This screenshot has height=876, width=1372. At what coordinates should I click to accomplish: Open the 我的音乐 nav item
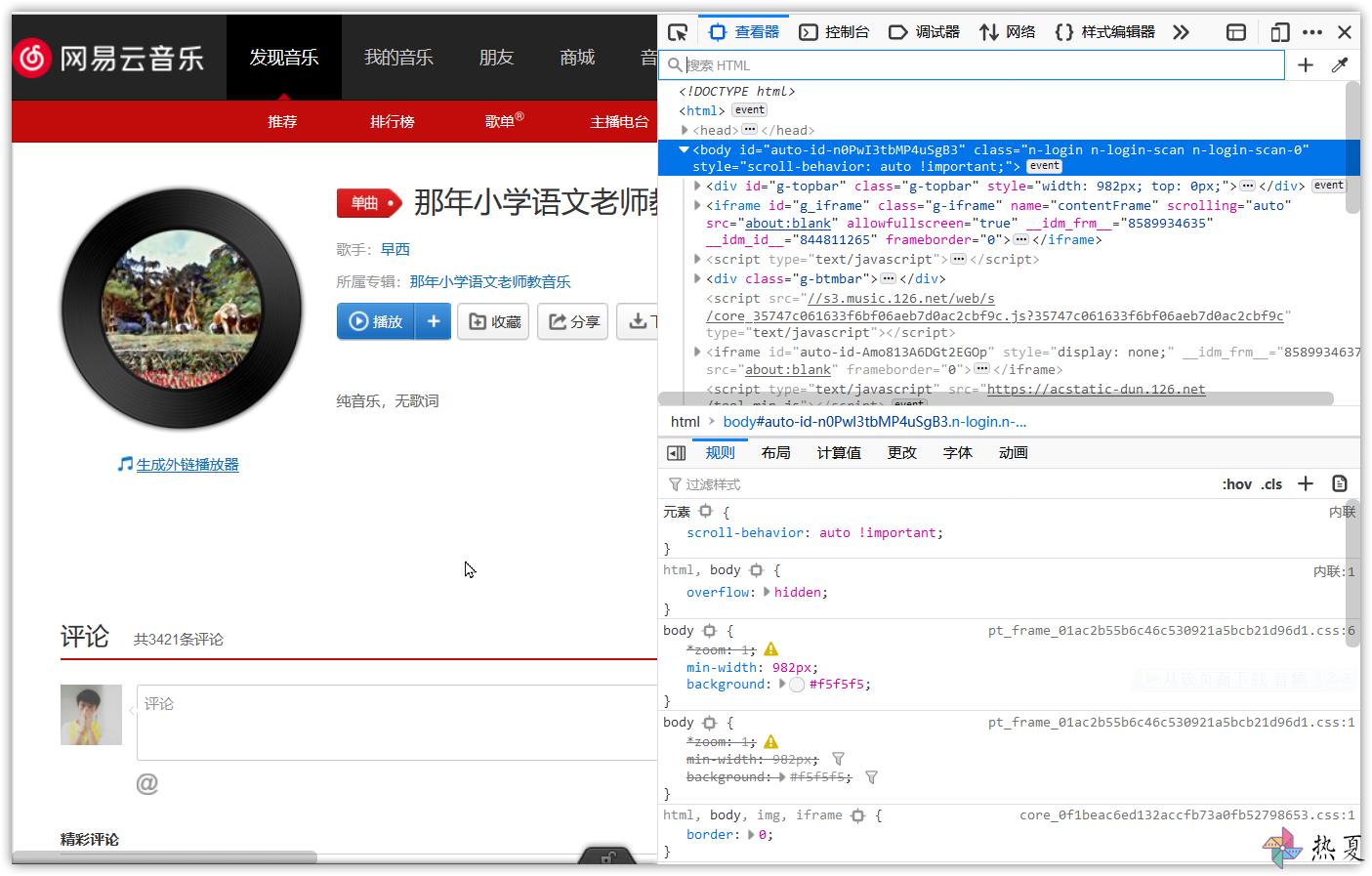[x=398, y=58]
